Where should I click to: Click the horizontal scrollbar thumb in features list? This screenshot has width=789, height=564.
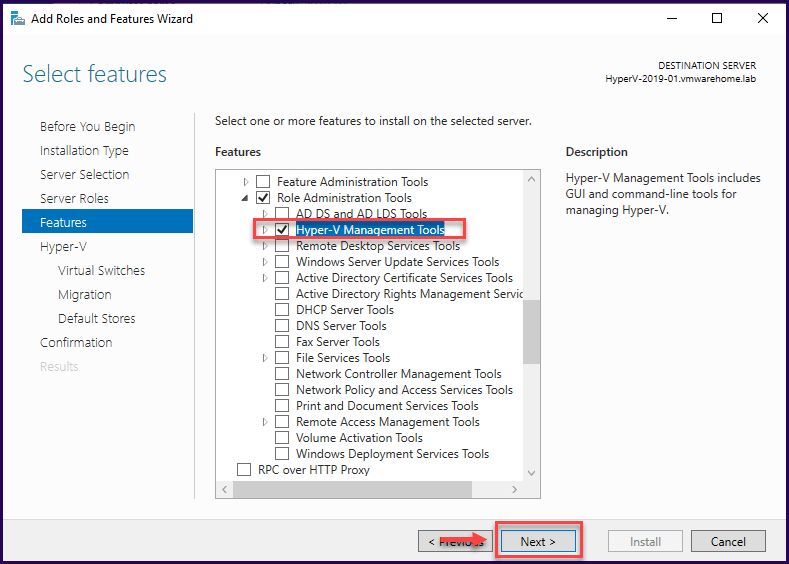pos(352,490)
